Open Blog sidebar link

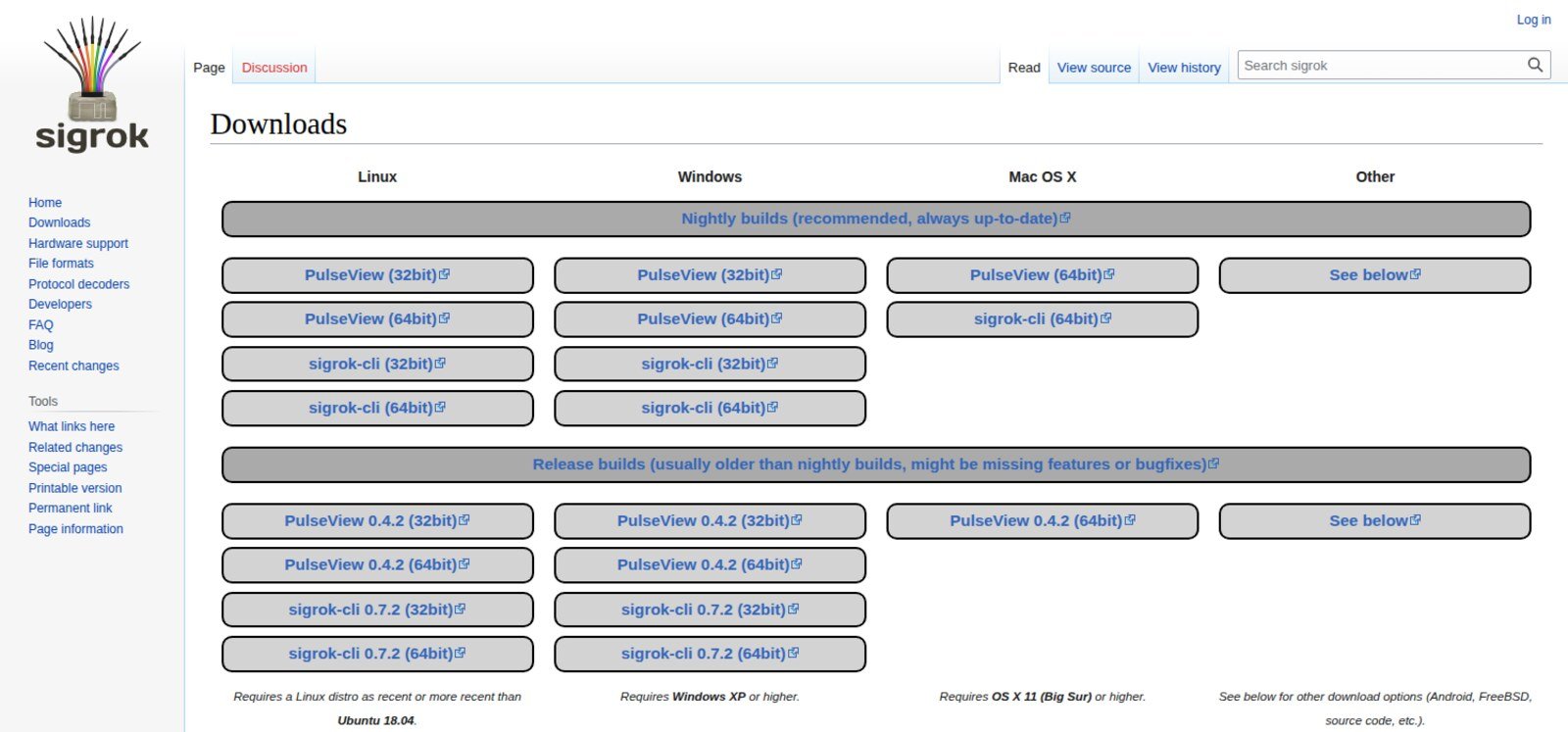pos(41,345)
